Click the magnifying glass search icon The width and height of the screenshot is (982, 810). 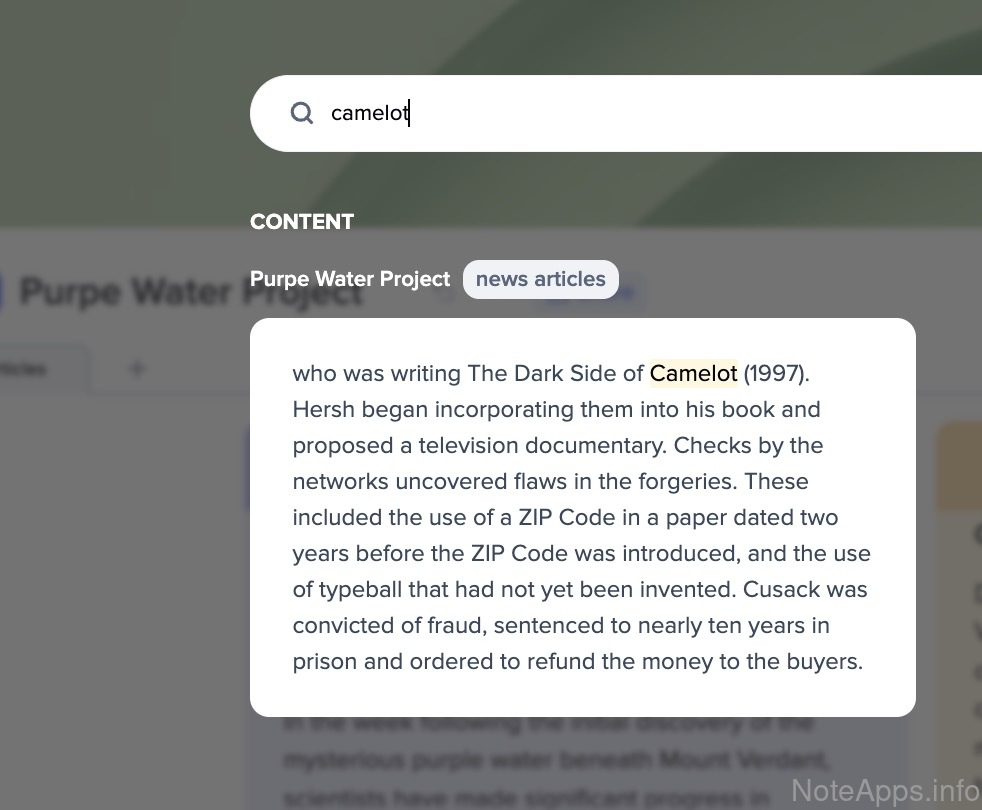(x=302, y=113)
